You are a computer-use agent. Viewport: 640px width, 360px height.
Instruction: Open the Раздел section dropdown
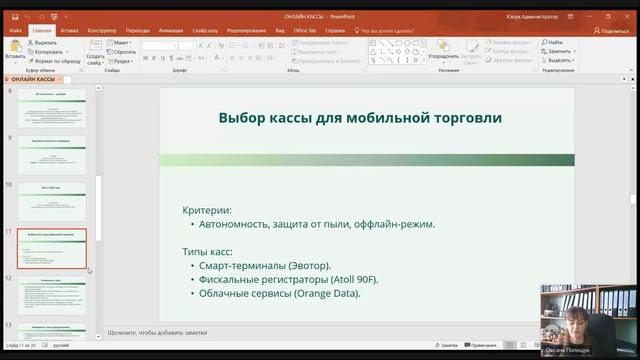(x=120, y=61)
